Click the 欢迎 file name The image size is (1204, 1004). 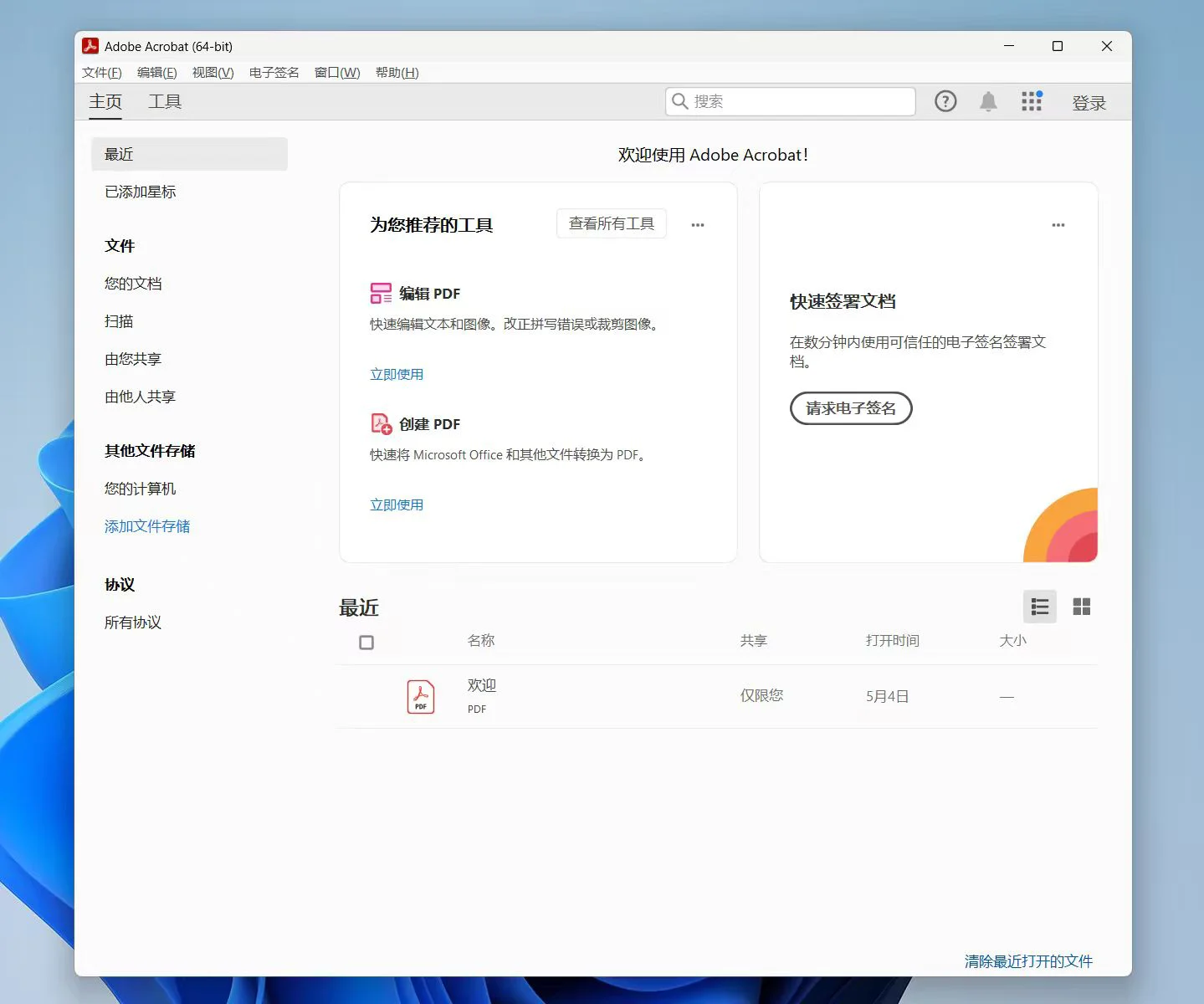pyautogui.click(x=482, y=685)
